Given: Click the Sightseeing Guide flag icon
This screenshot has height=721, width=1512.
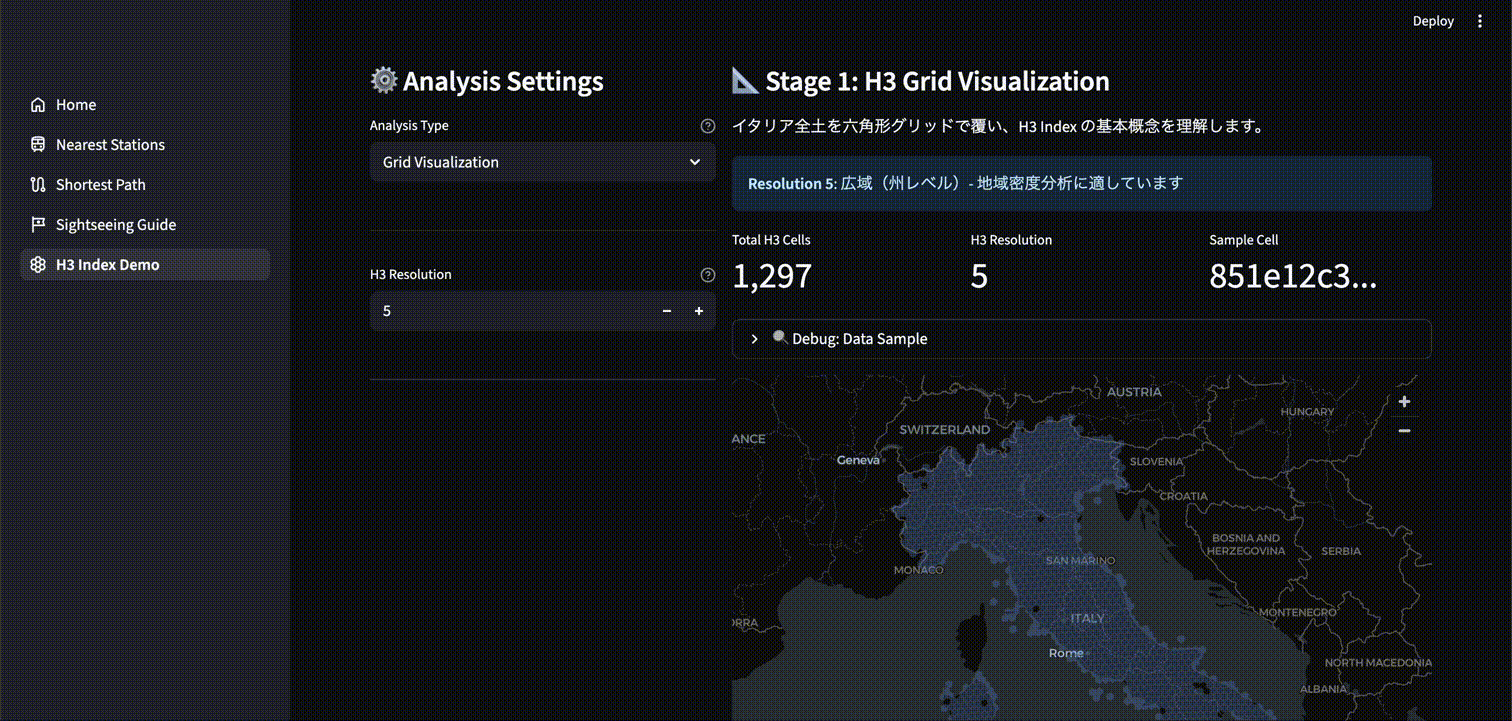Looking at the screenshot, I should [38, 225].
